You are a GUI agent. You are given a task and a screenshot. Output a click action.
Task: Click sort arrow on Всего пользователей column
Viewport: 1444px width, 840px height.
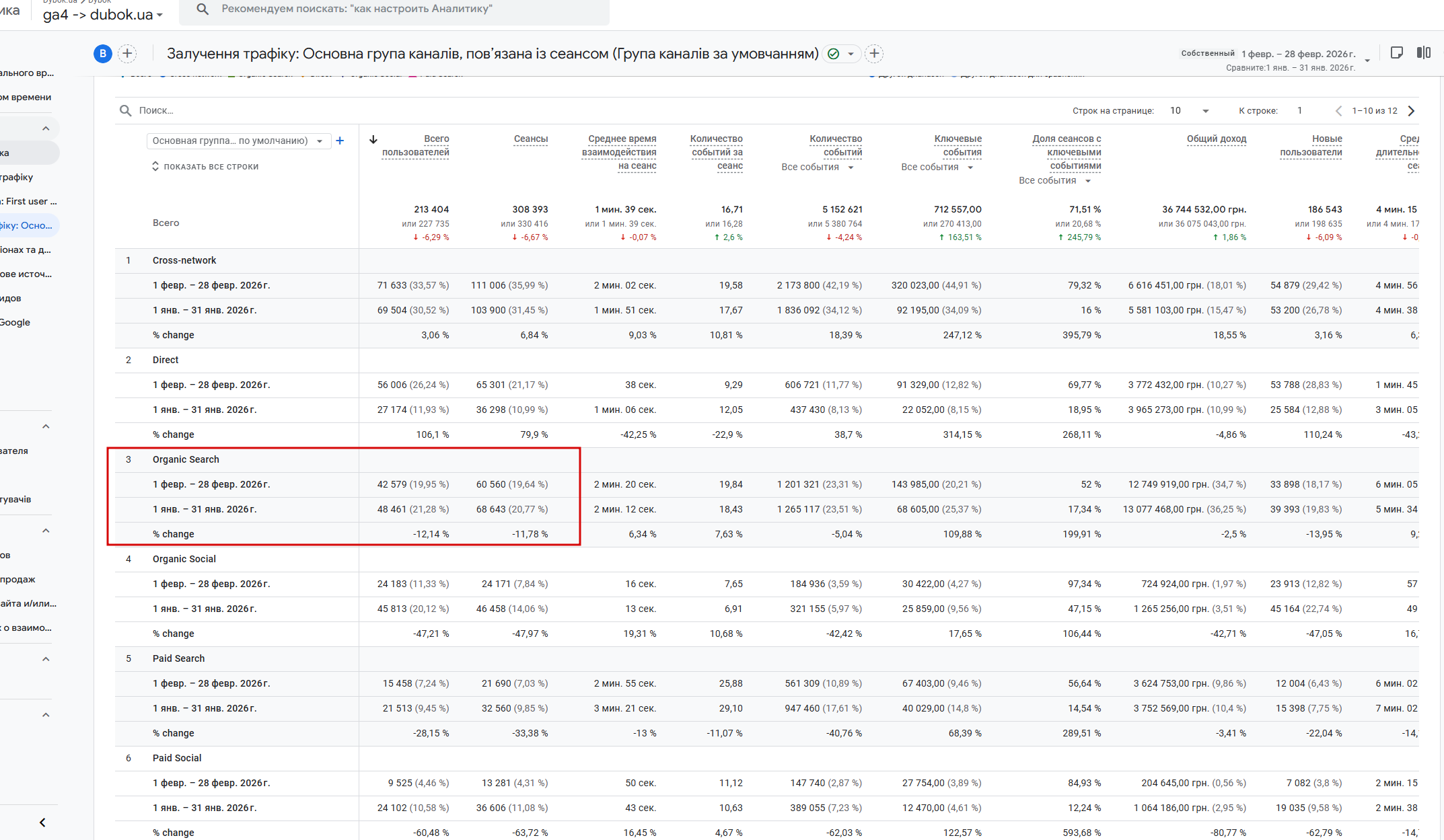click(x=373, y=140)
